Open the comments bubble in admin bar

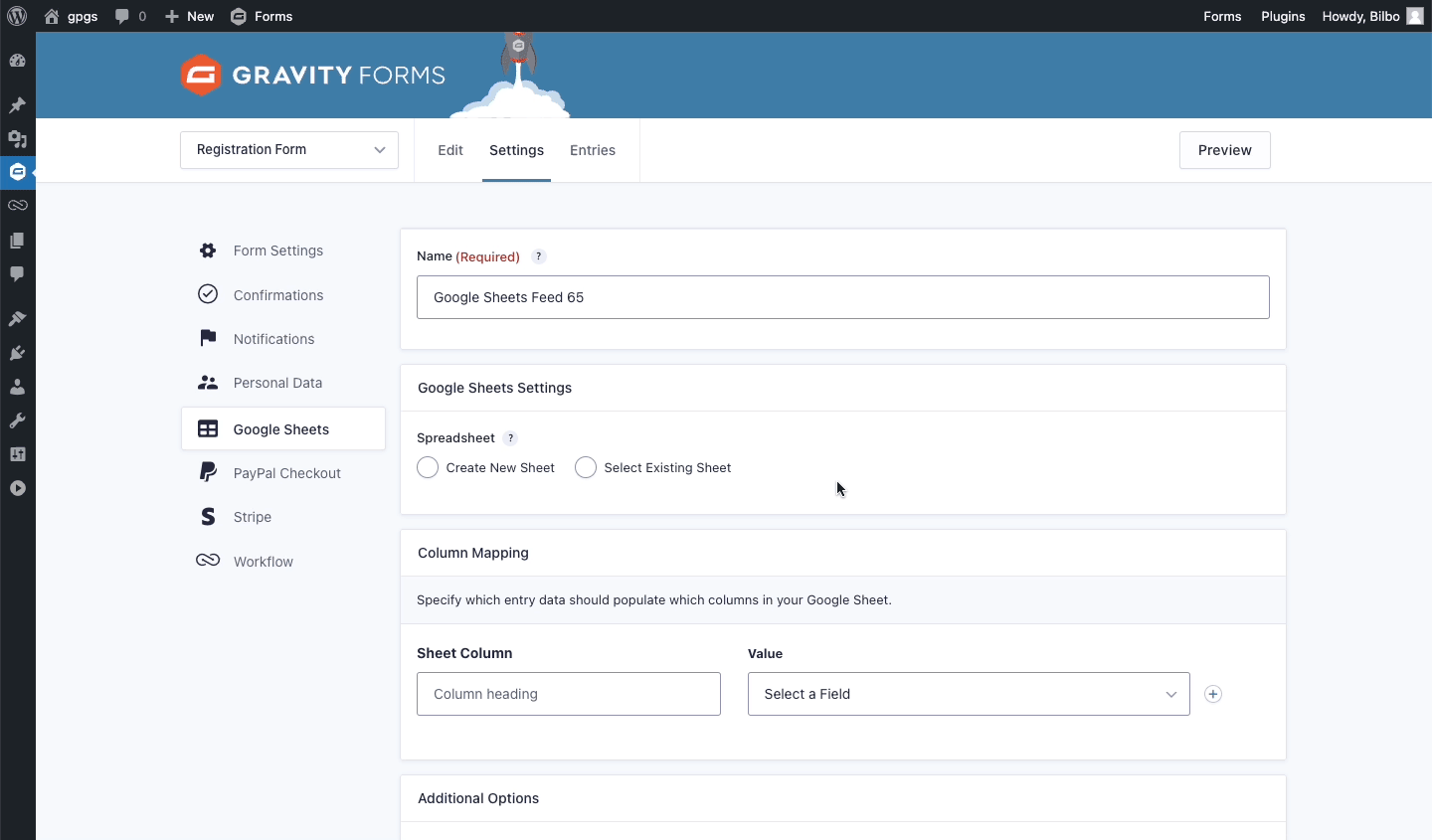[130, 16]
